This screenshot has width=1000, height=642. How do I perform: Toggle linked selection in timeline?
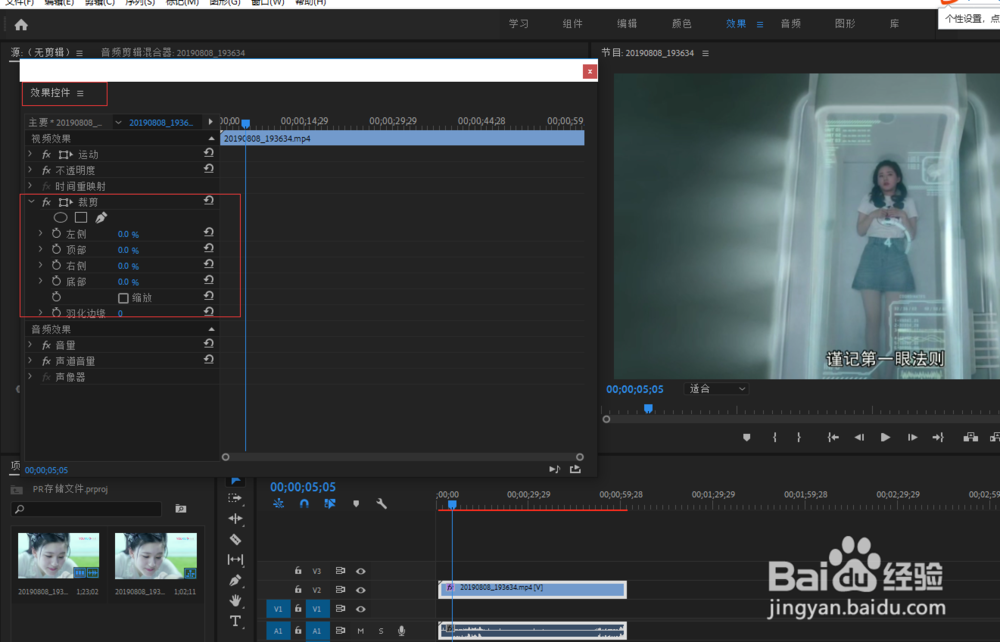(329, 504)
